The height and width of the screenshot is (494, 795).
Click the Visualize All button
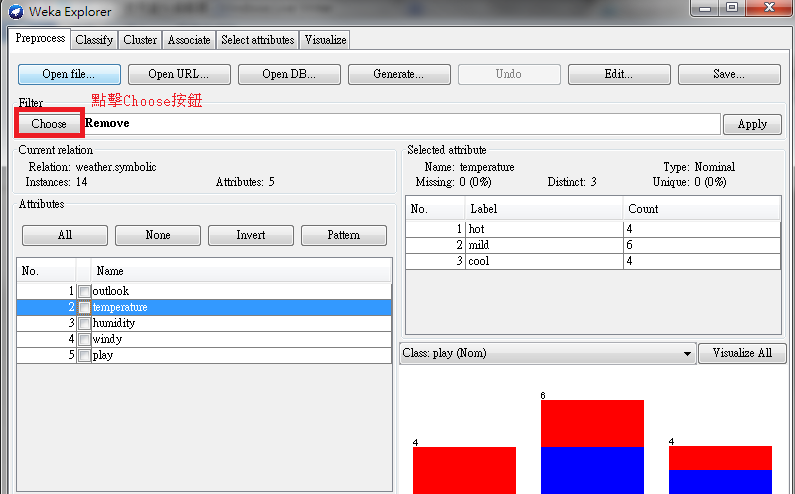(742, 354)
